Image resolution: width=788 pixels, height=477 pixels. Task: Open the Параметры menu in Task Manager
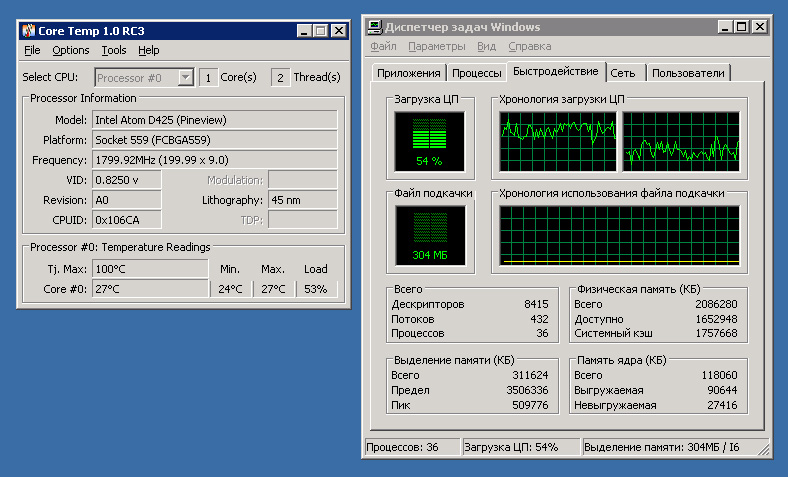click(437, 46)
